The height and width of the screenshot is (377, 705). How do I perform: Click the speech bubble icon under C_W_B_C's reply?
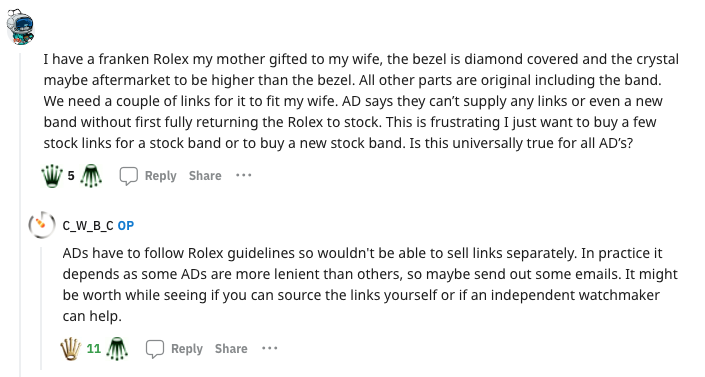click(x=155, y=349)
